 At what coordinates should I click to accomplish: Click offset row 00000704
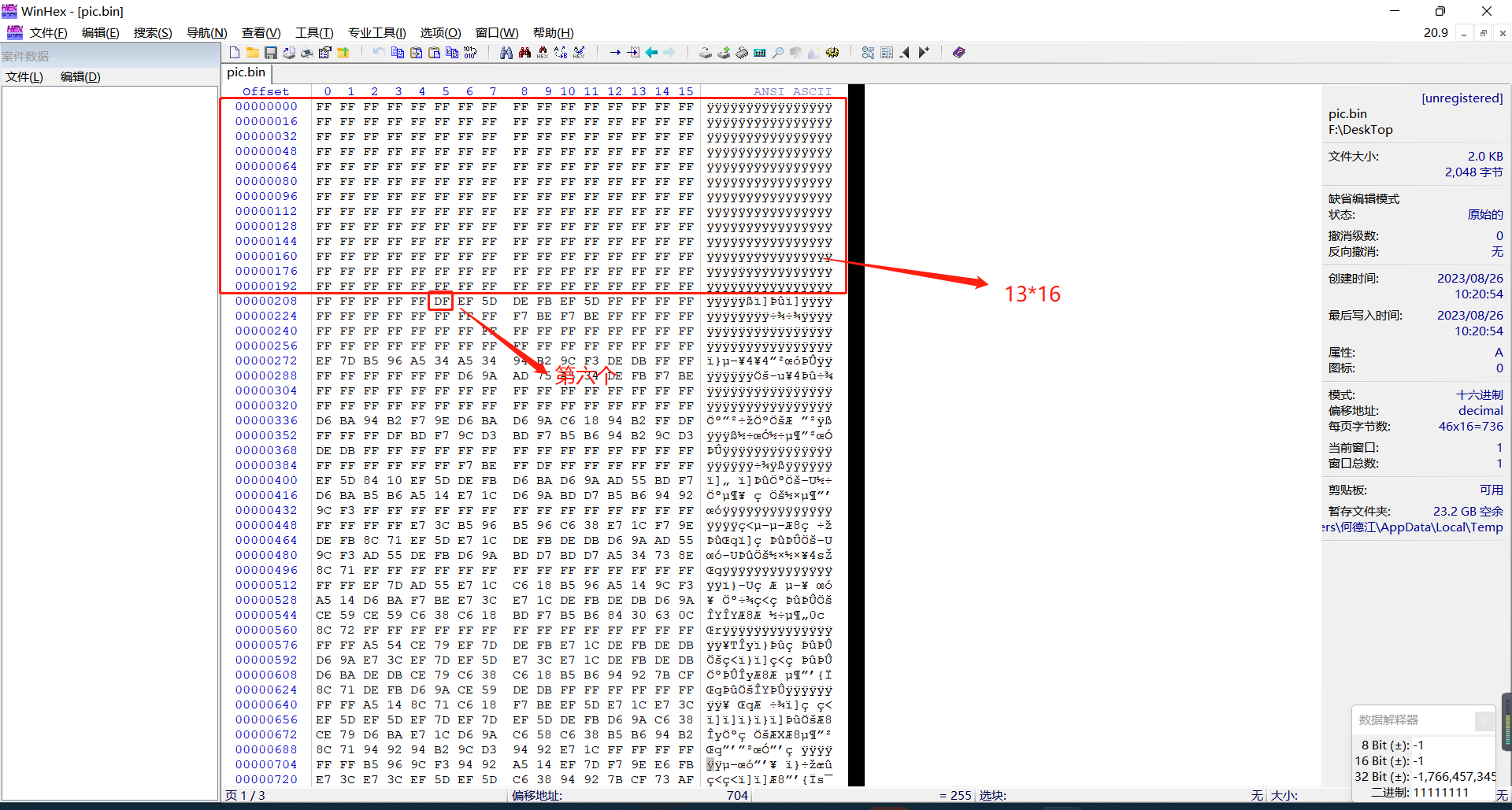[266, 764]
